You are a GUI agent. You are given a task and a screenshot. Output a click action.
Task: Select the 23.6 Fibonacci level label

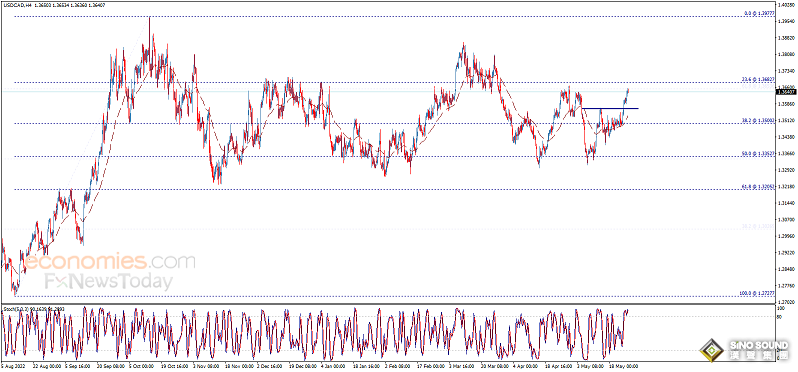(758, 79)
